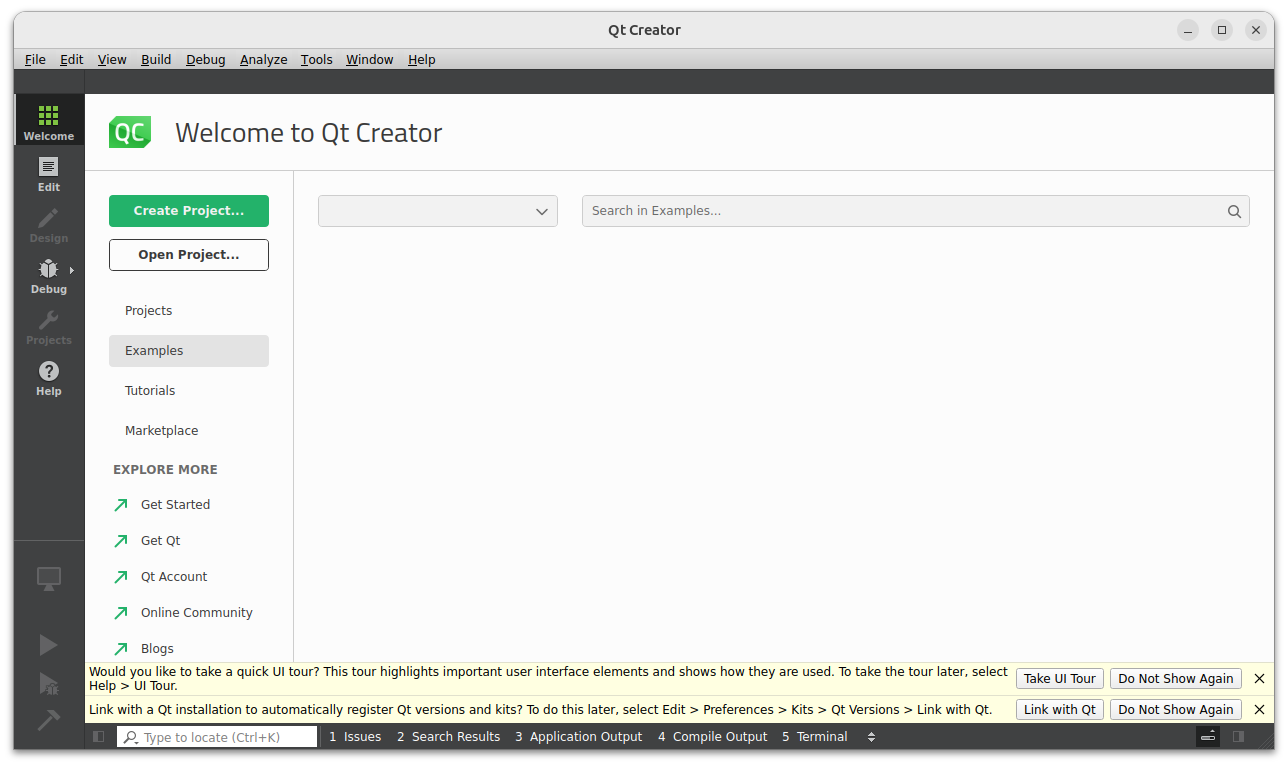Image resolution: width=1288 pixels, height=766 pixels.
Task: Select Examples in welcome sidebar
Action: pyautogui.click(x=189, y=351)
